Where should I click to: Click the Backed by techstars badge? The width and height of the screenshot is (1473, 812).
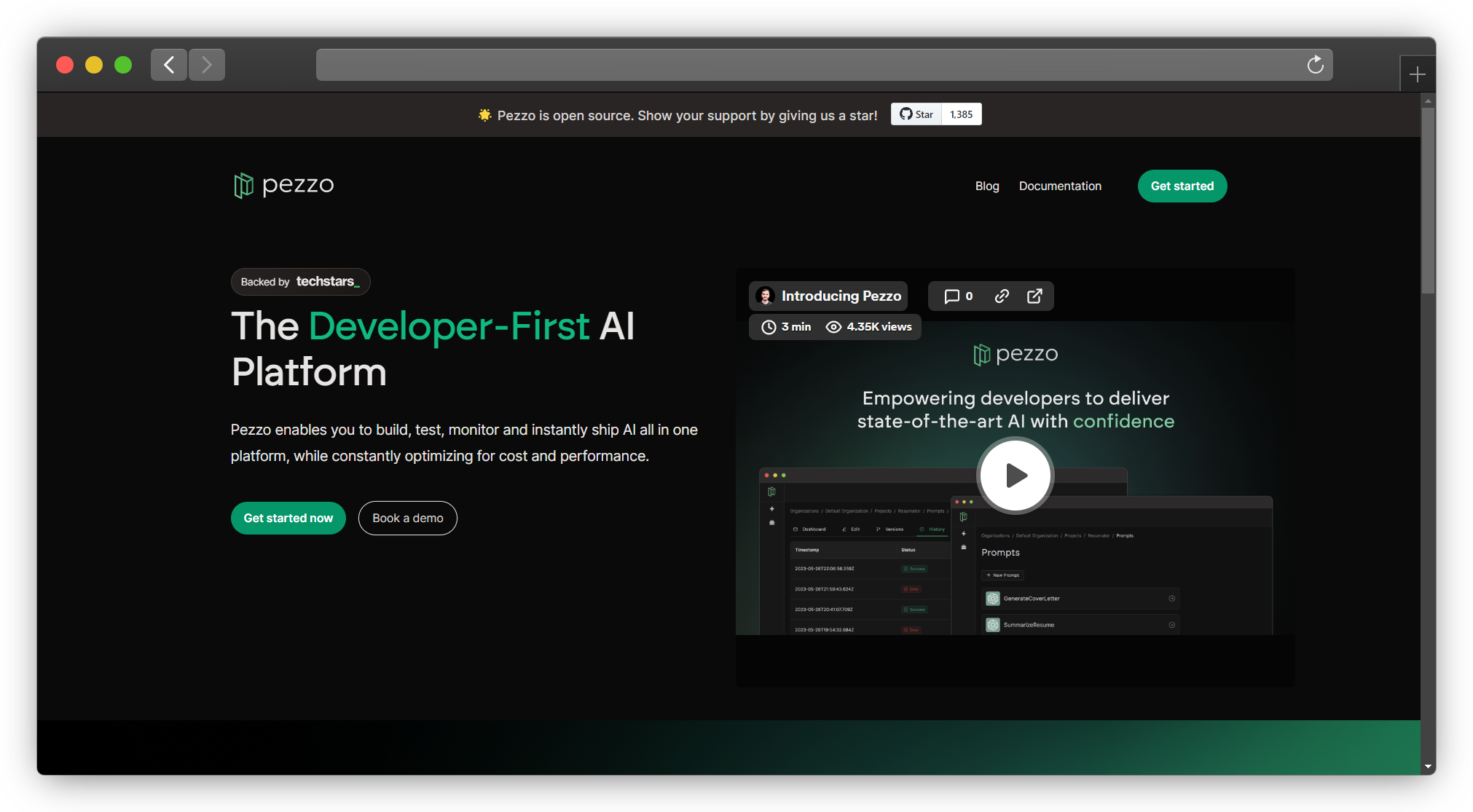(x=300, y=282)
